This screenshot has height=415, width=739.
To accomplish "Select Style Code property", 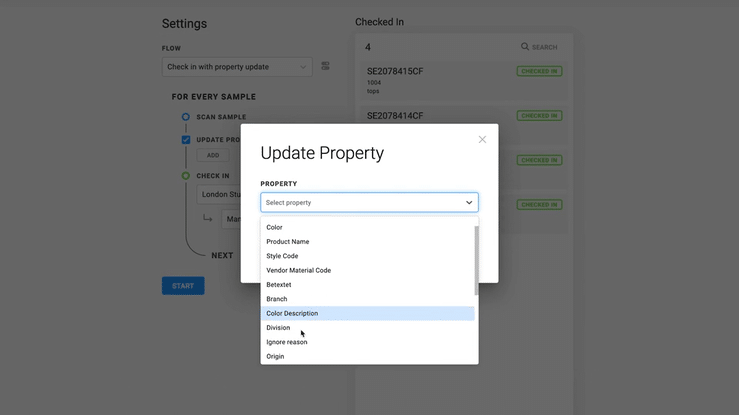I will tap(368, 256).
